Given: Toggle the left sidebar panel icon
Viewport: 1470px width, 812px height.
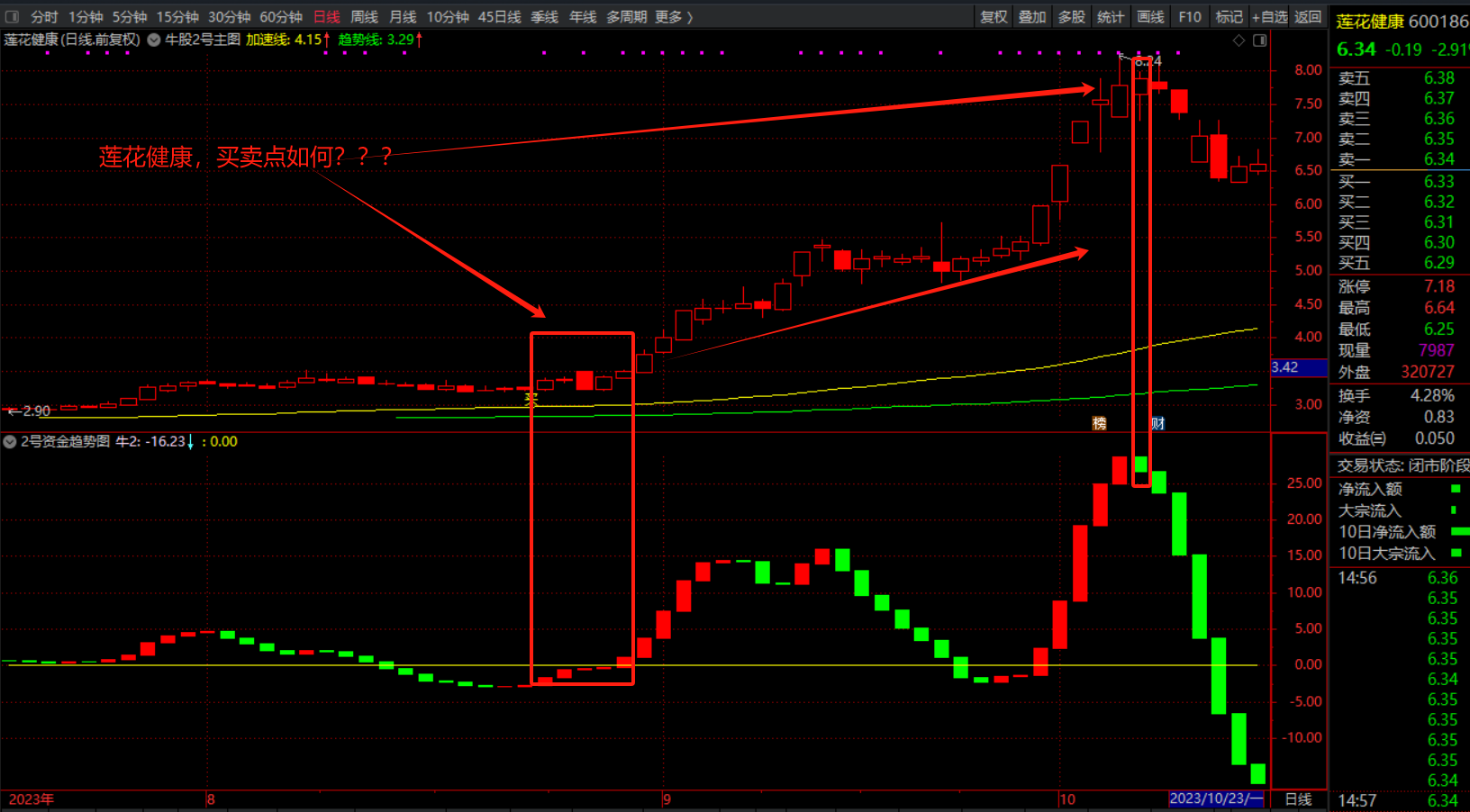Looking at the screenshot, I should (x=12, y=16).
